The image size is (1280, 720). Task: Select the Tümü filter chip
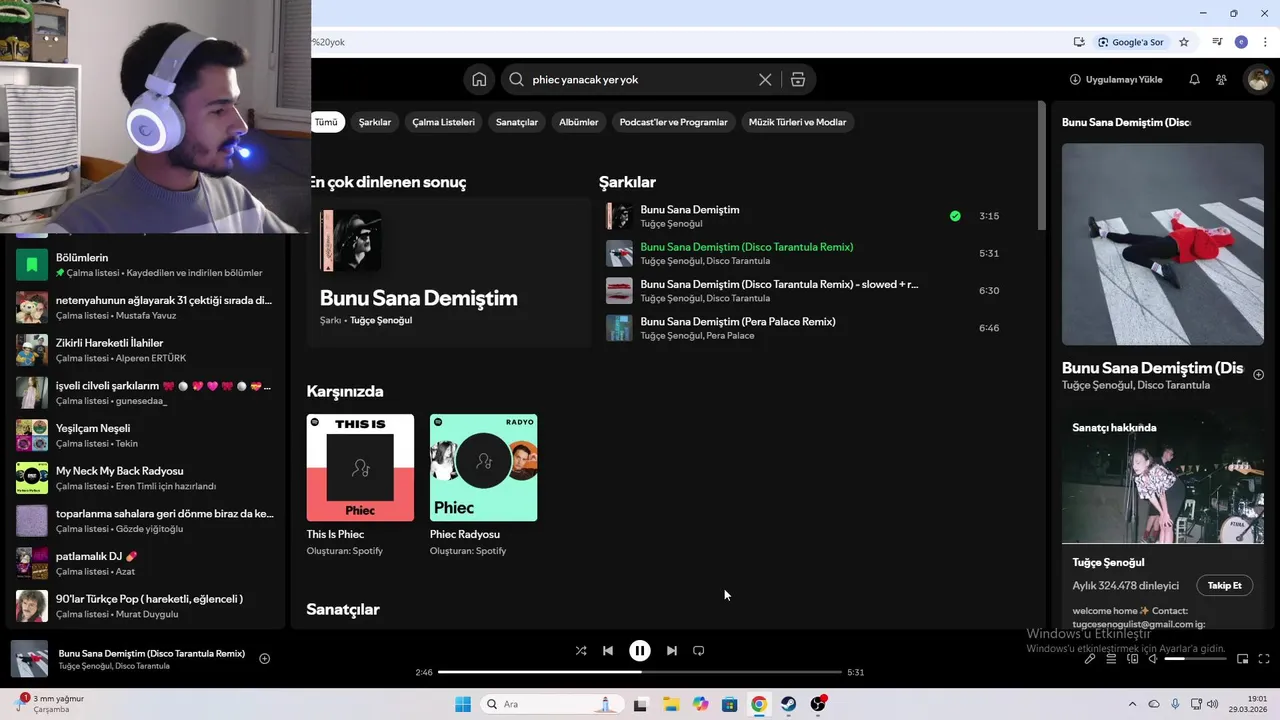pos(326,122)
